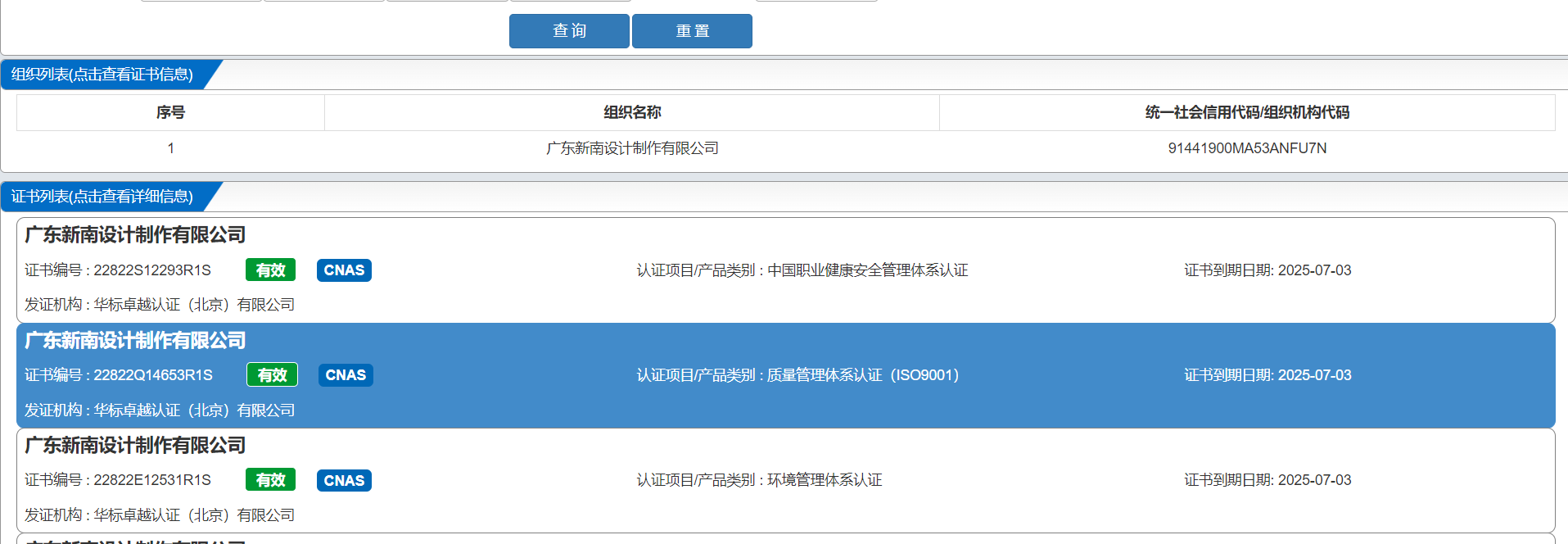Select credit code 91441900MA53ANFU7N
The image size is (1568, 544).
click(x=1247, y=148)
